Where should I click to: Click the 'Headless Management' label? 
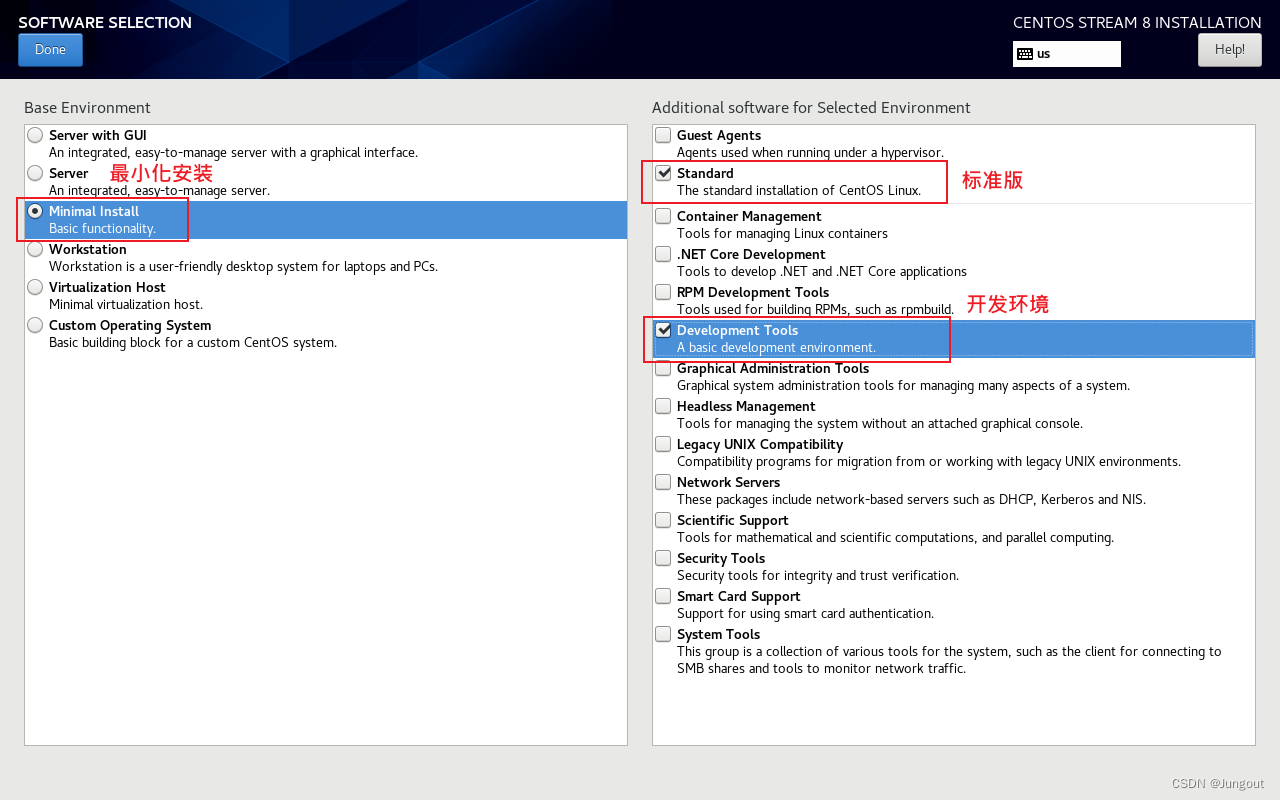(x=746, y=406)
